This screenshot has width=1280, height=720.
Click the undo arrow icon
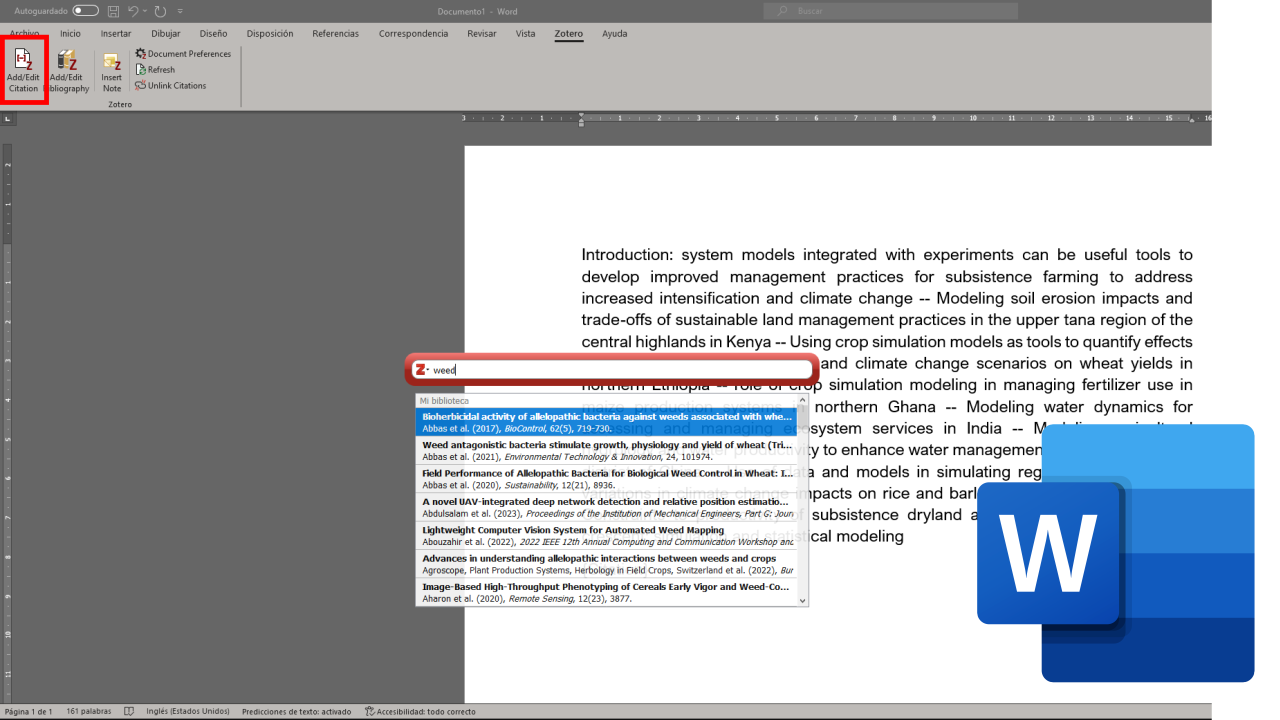point(133,11)
